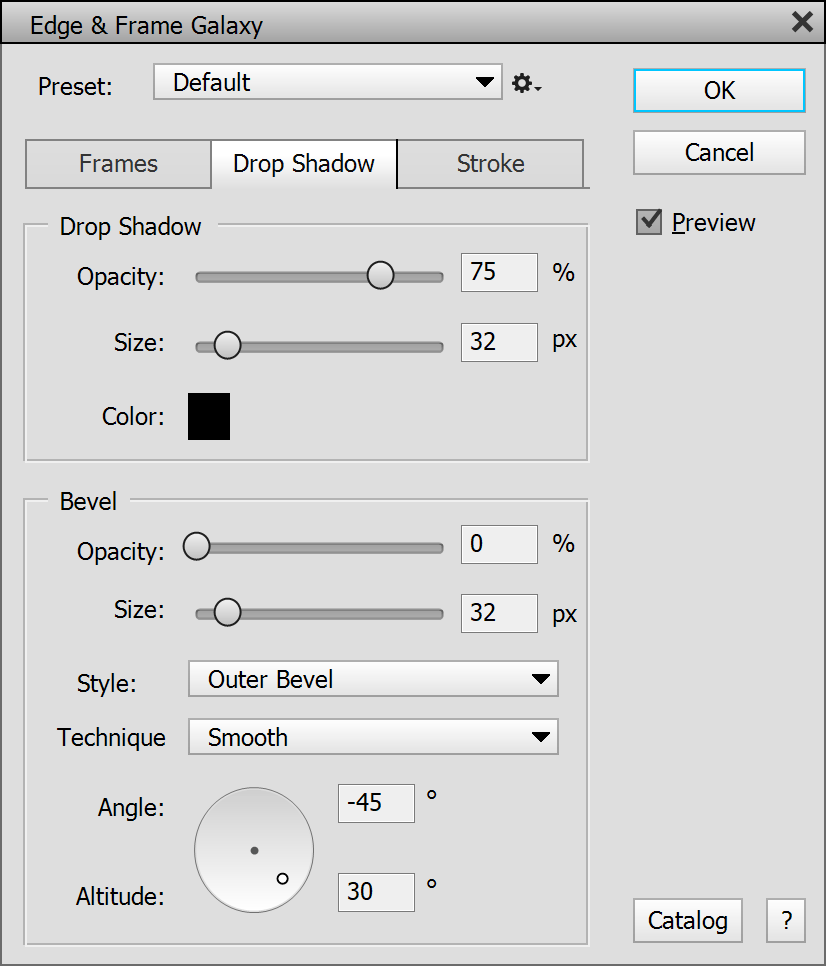Open the preset gear settings menu
This screenshot has width=826, height=966.
coord(526,83)
